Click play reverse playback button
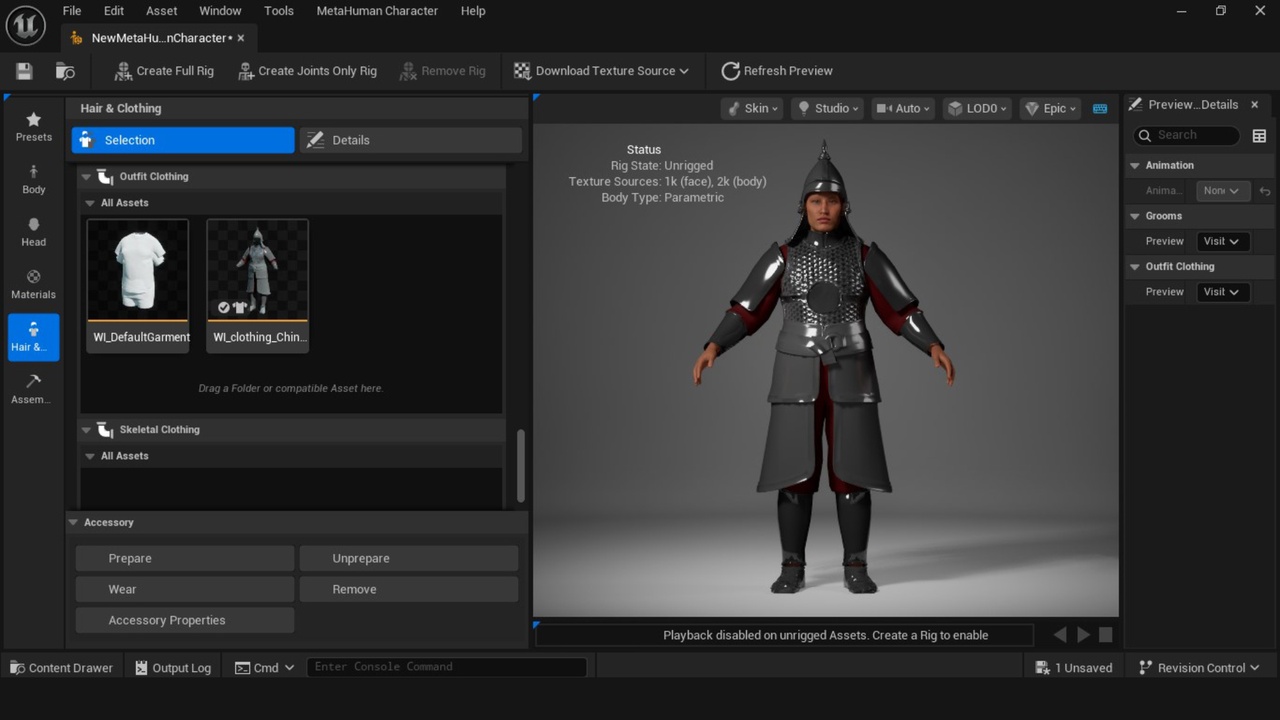Image resolution: width=1280 pixels, height=720 pixels. tap(1060, 635)
